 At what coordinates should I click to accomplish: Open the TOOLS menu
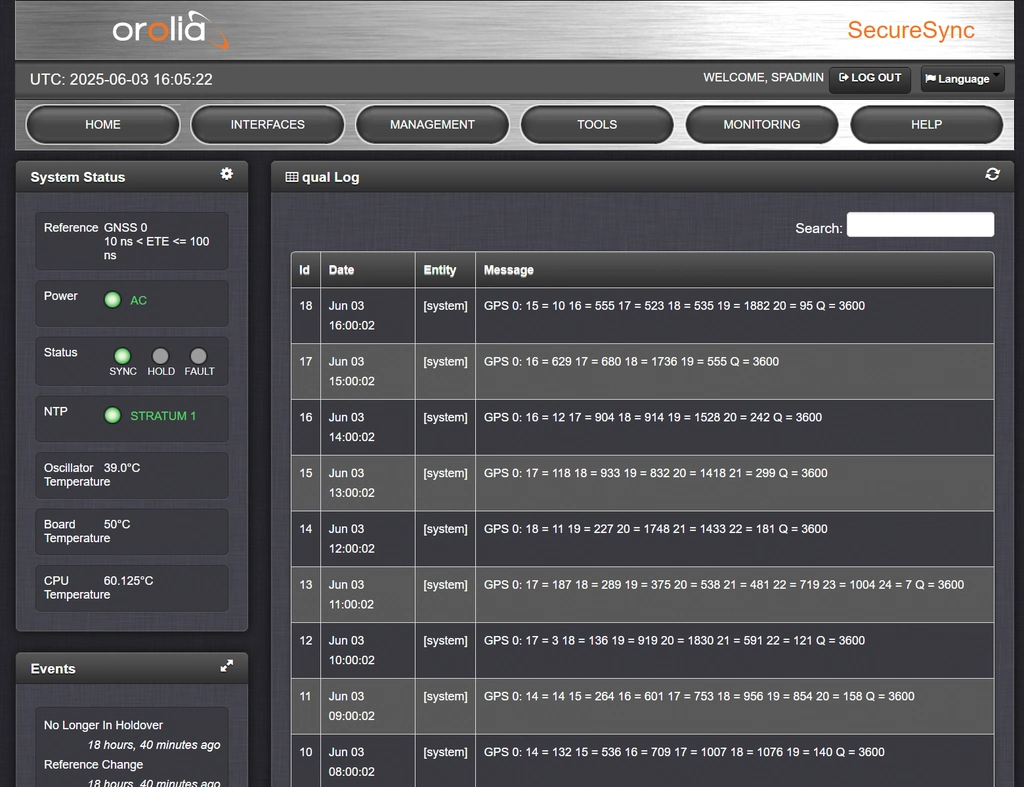(x=597, y=124)
